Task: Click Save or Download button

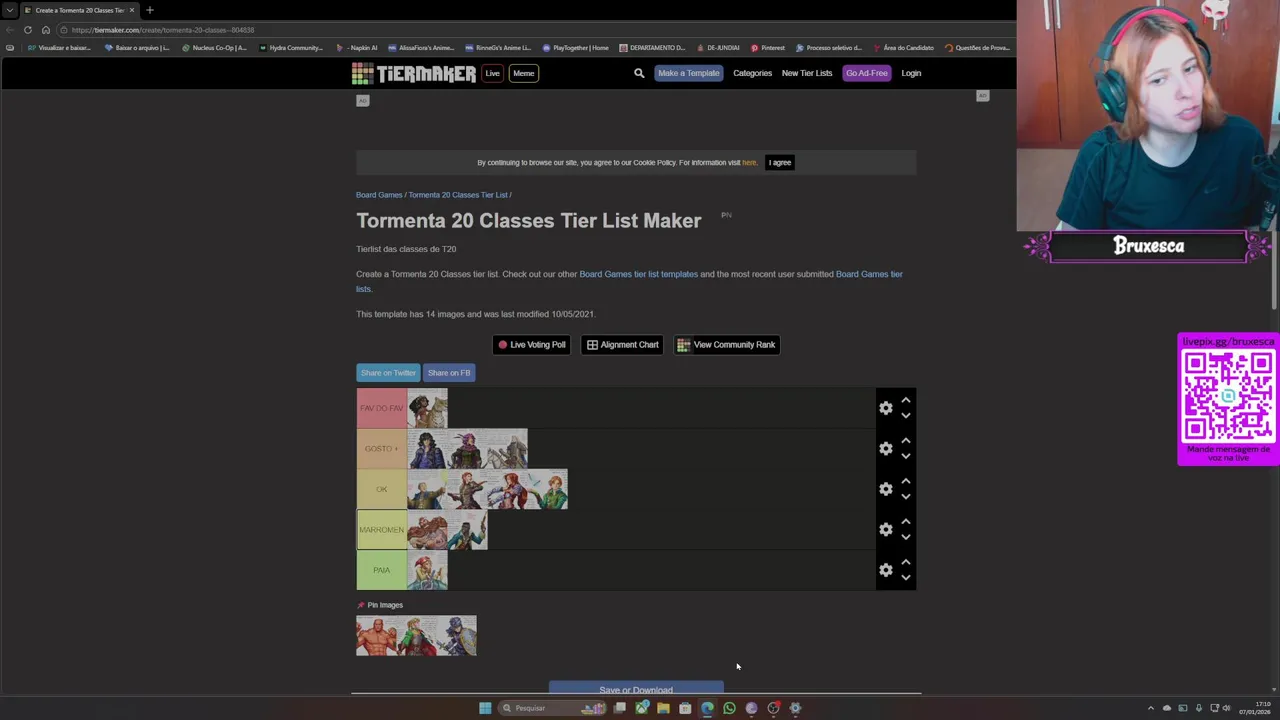Action: click(636, 689)
